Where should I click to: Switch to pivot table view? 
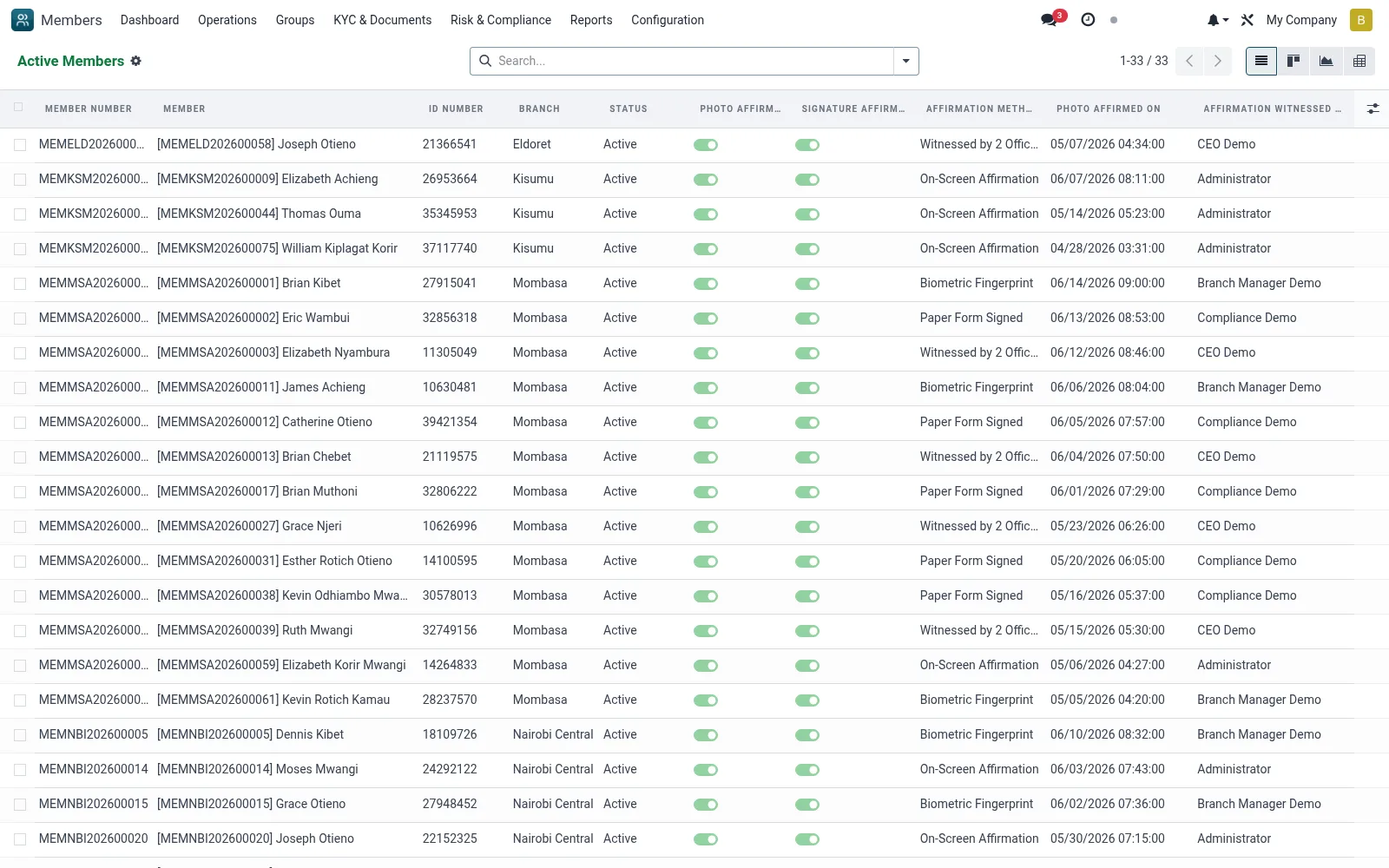pyautogui.click(x=1359, y=61)
